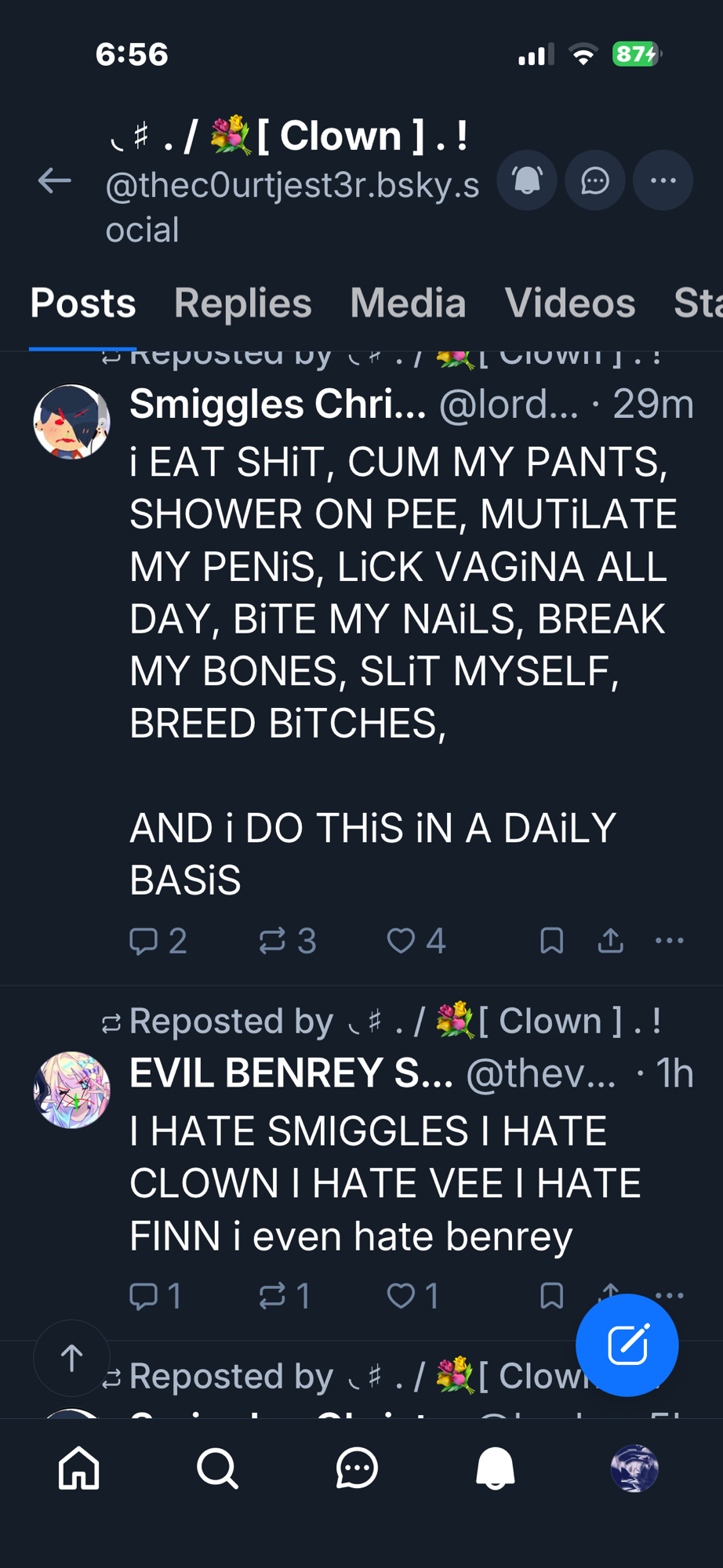Repost the Smiggles post
This screenshot has width=723, height=1568.
click(273, 941)
